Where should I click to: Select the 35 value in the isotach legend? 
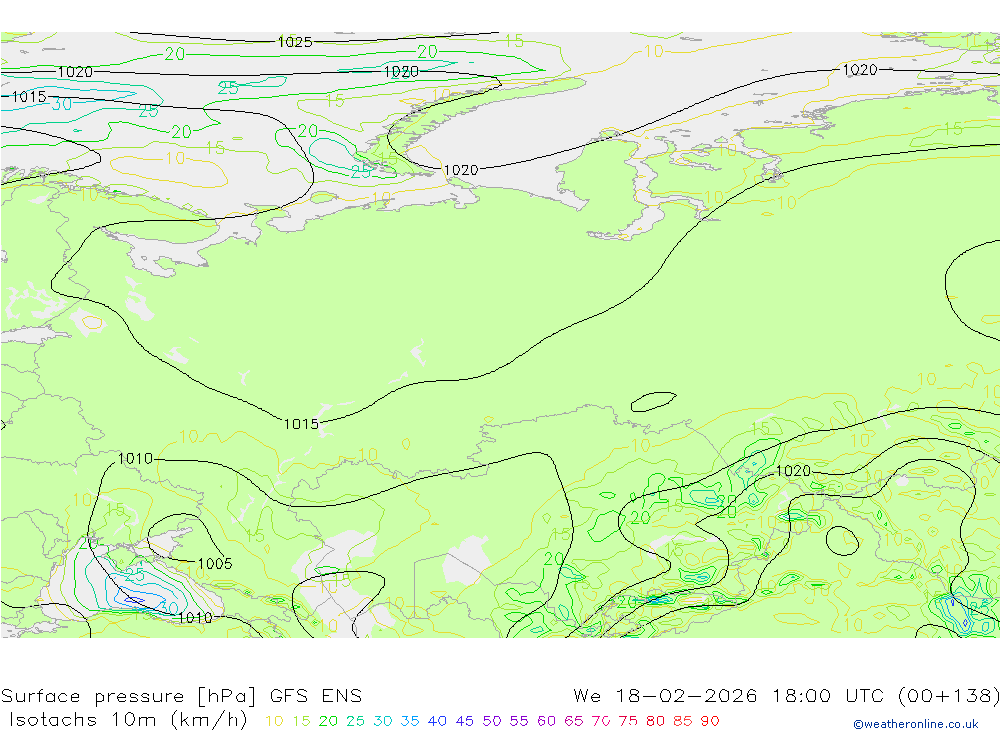point(410,721)
